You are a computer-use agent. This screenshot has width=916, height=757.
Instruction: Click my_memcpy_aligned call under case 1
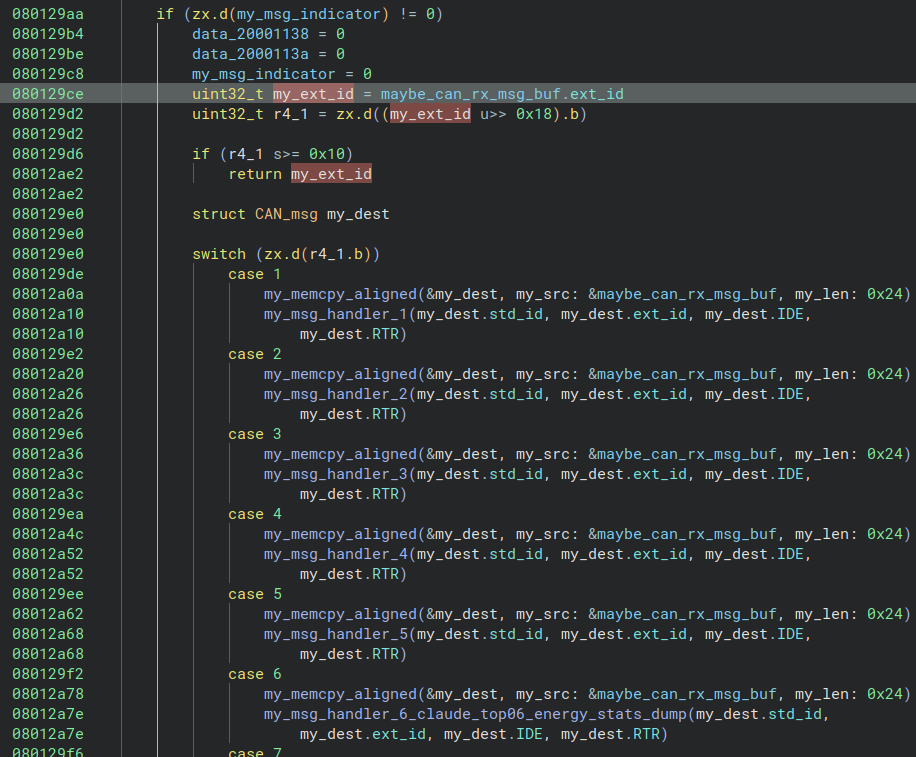pyautogui.click(x=340, y=294)
